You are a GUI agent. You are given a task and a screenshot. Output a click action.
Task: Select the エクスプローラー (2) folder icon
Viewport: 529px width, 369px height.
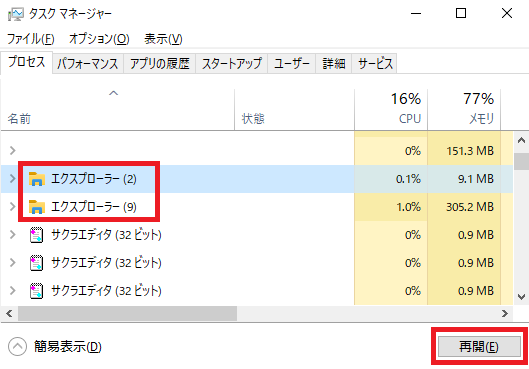[36, 179]
